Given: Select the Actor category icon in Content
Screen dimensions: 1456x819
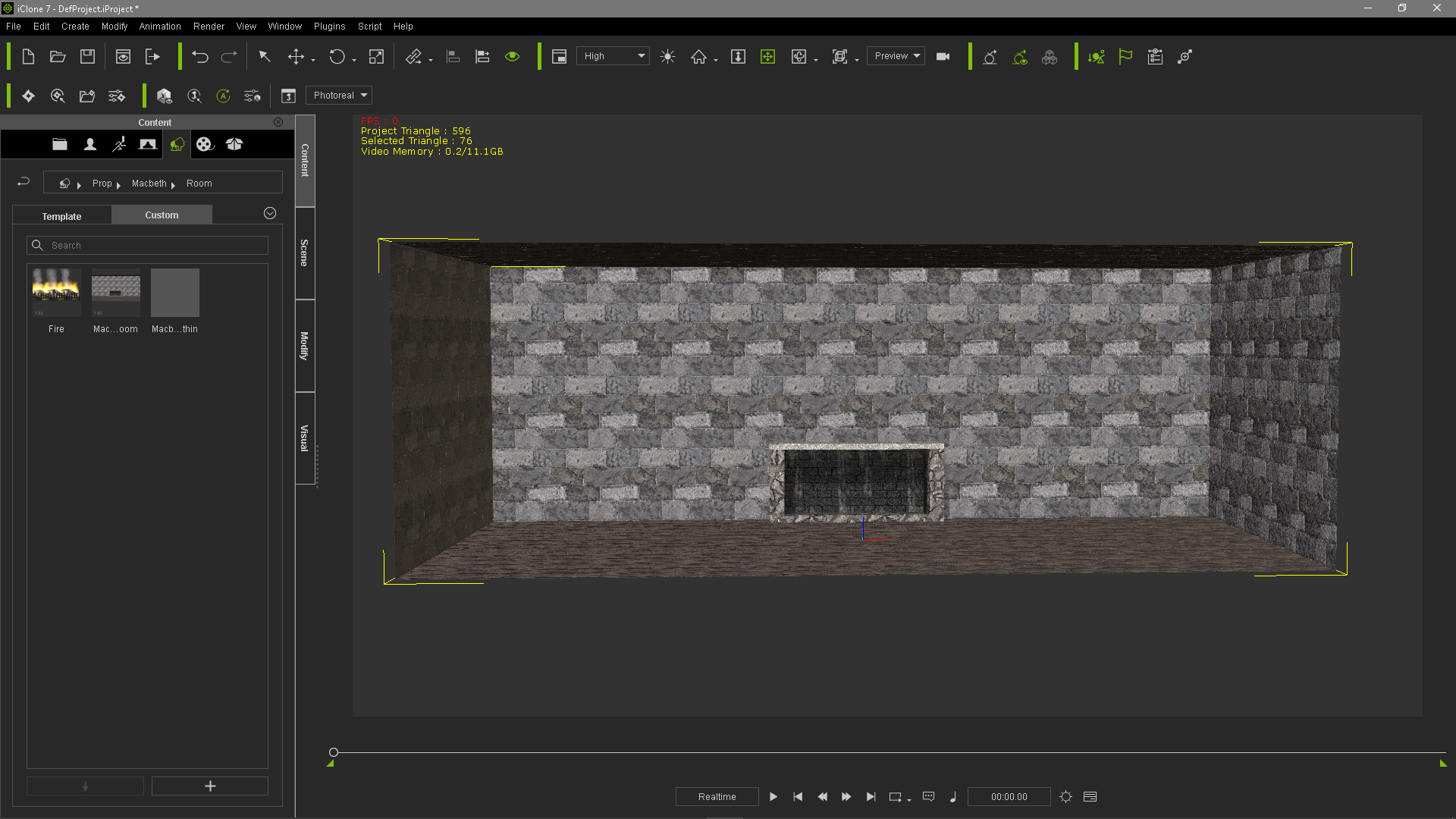Looking at the screenshot, I should [89, 144].
